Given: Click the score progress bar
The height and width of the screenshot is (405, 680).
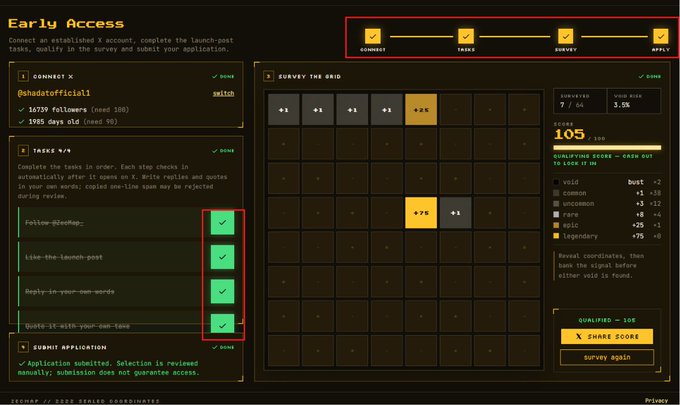Looking at the screenshot, I should pos(607,147).
